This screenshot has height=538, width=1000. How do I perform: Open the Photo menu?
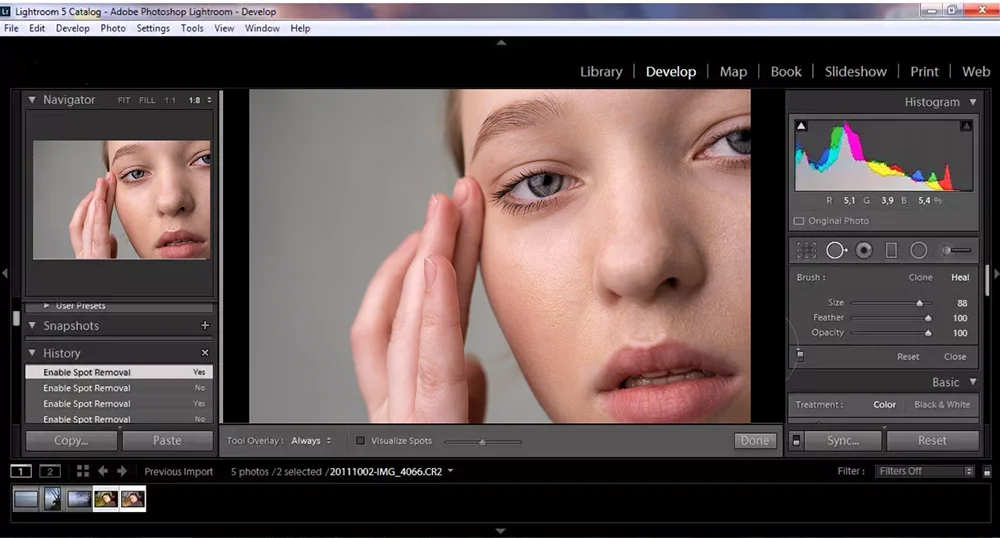[x=113, y=28]
